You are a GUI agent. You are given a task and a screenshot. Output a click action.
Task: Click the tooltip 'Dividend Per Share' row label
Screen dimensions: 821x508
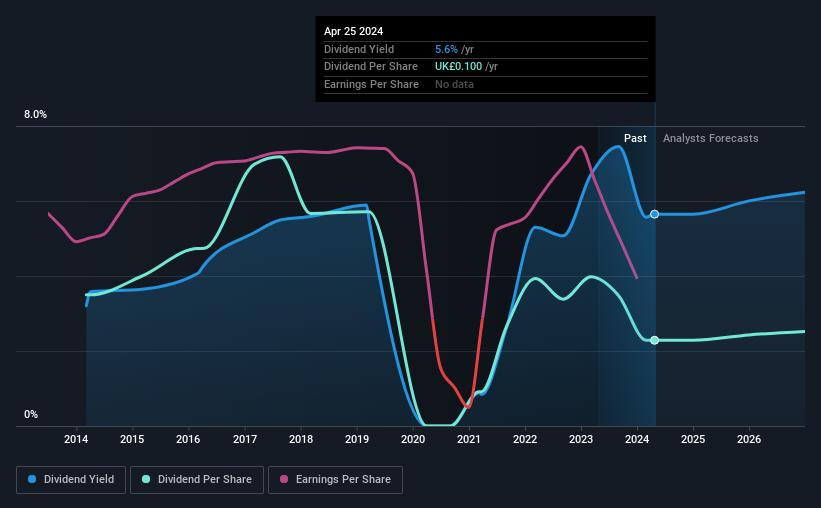pos(371,67)
